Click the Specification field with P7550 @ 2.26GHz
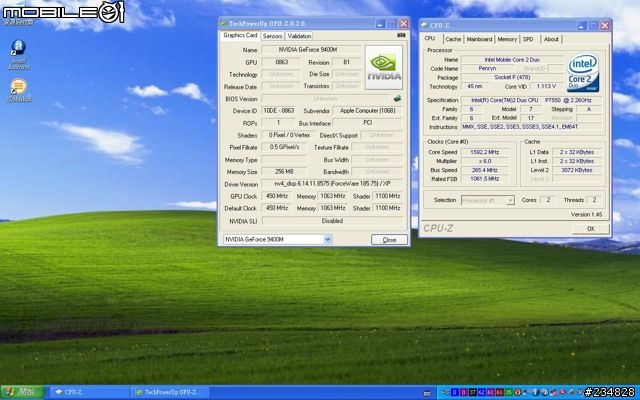Viewport: 640px width, 400px height. (531, 100)
